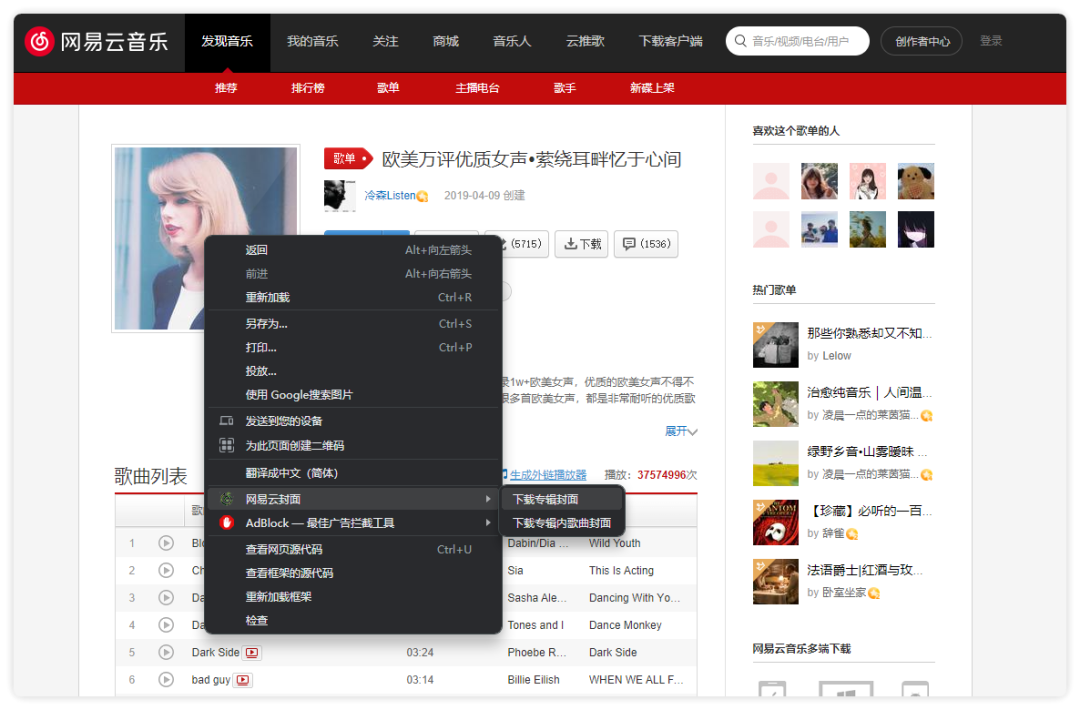Viewport: 1080px width, 710px height.
Task: Click the 网易云封面 extension icon
Action: coord(226,499)
